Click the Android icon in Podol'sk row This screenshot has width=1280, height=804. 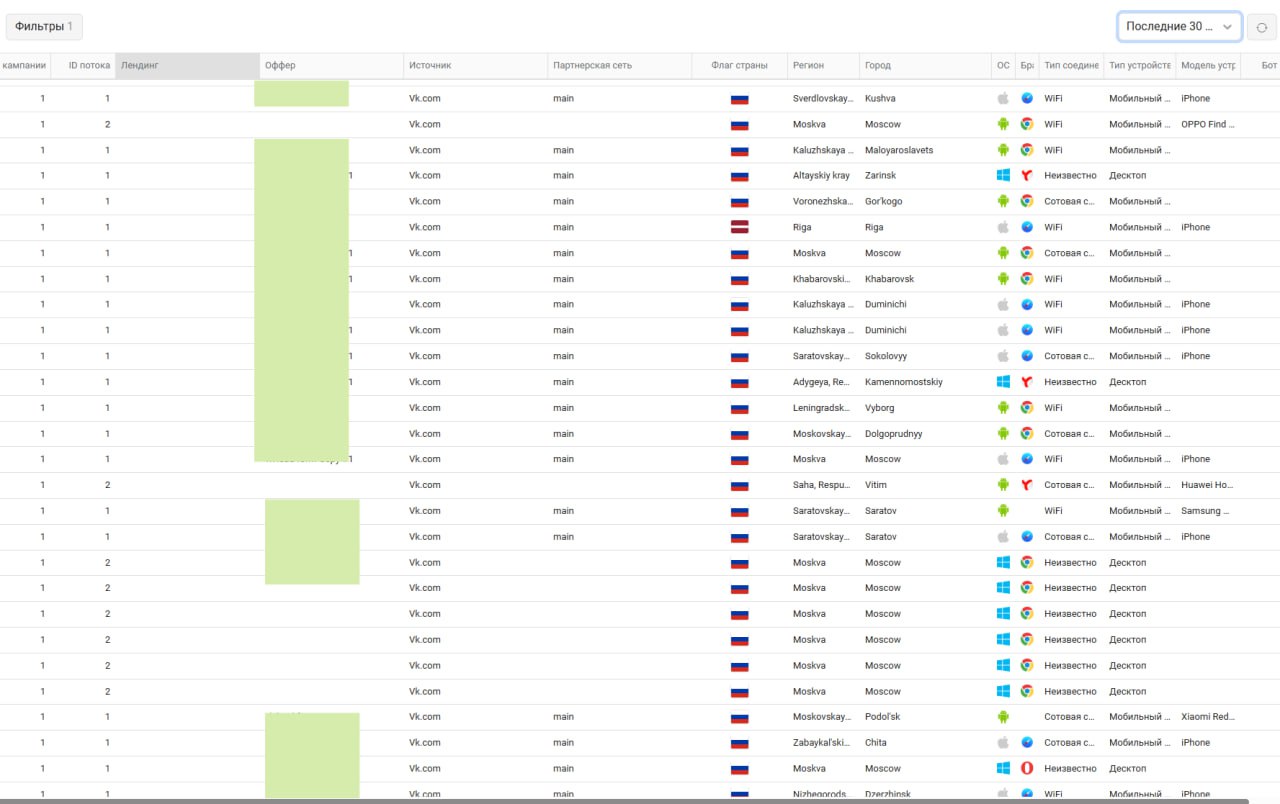click(x=1003, y=717)
